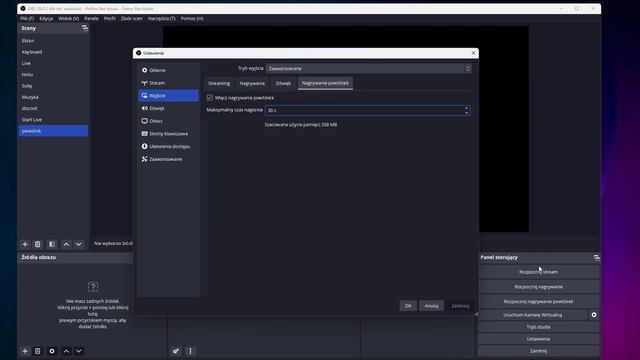The height and width of the screenshot is (360, 640).
Task: Open scene filters icon in Sceny toolbar
Action: [52, 244]
